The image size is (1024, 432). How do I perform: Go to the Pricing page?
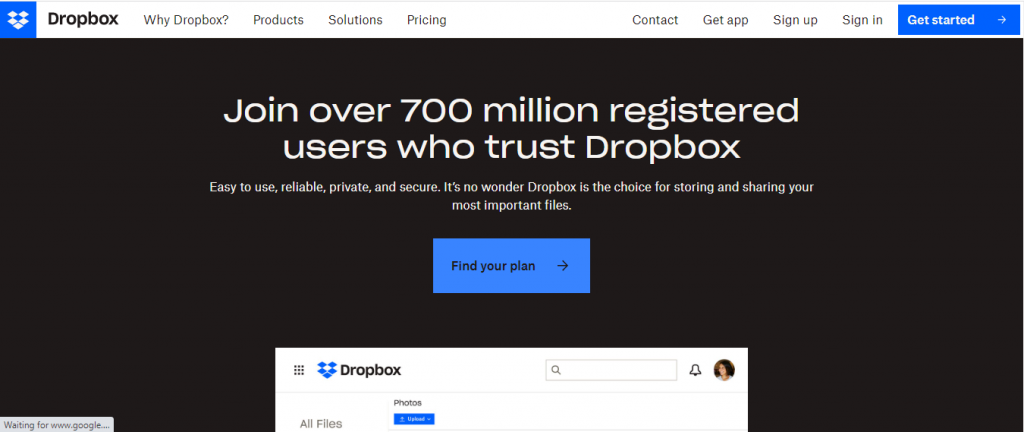point(426,20)
